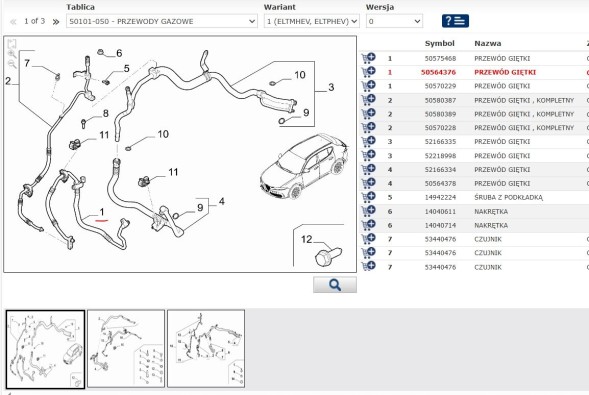Screen dimensions: 589x395
Task: Click ŚRUBA Z PODKŁADKĄ part name
Action: tap(508, 198)
